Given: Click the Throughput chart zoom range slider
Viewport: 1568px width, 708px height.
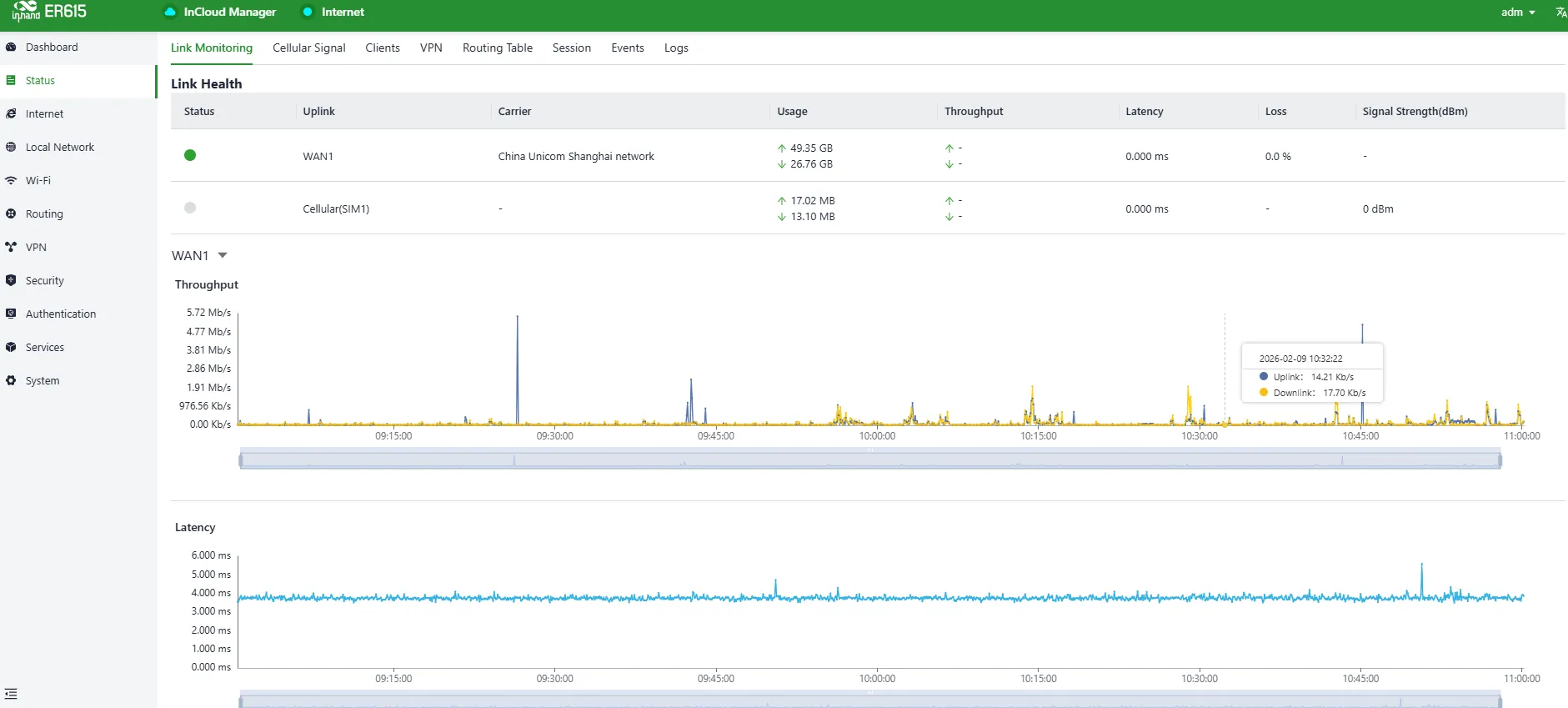Looking at the screenshot, I should (x=870, y=459).
